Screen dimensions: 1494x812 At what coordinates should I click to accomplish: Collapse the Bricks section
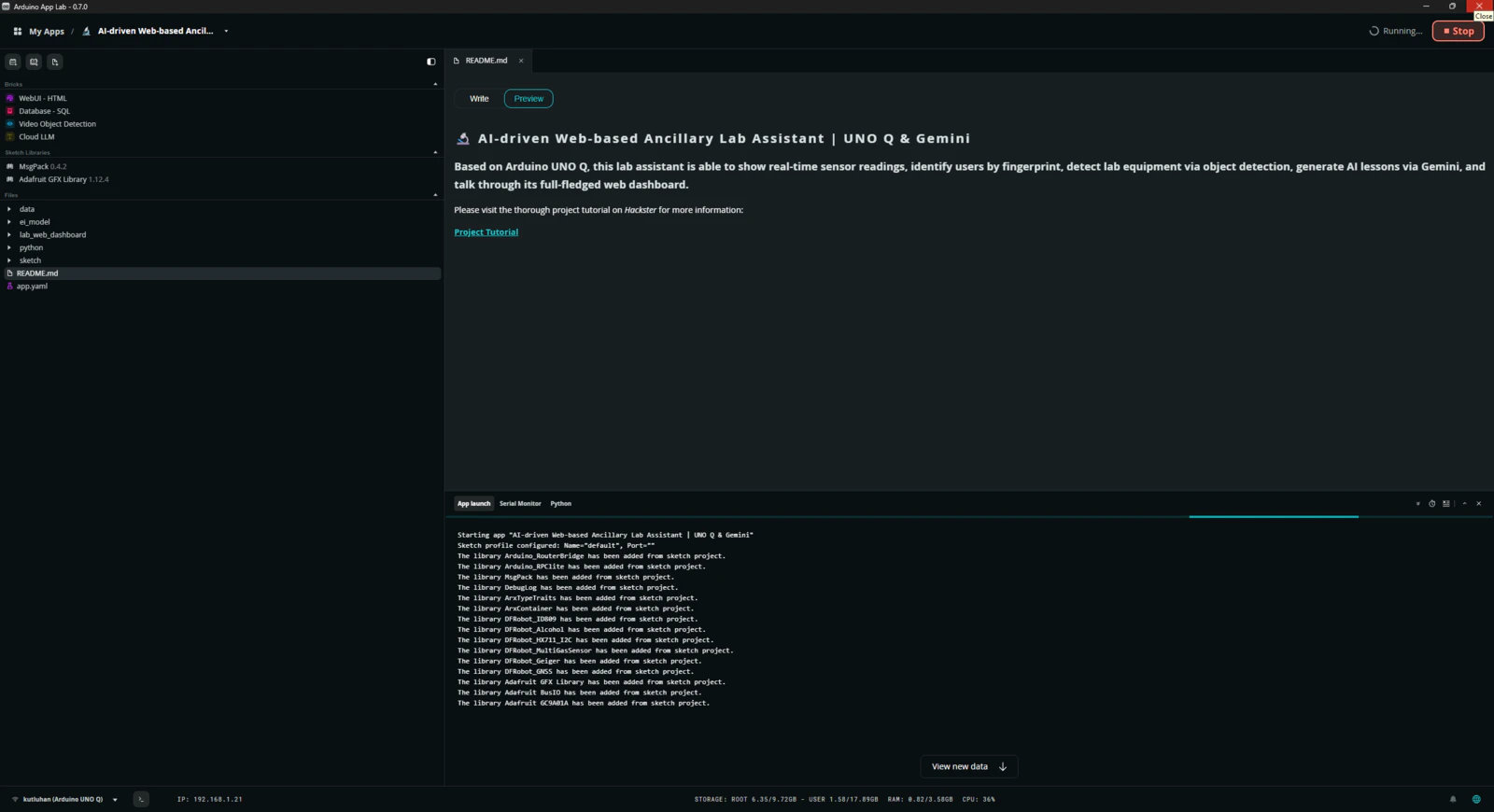[435, 84]
